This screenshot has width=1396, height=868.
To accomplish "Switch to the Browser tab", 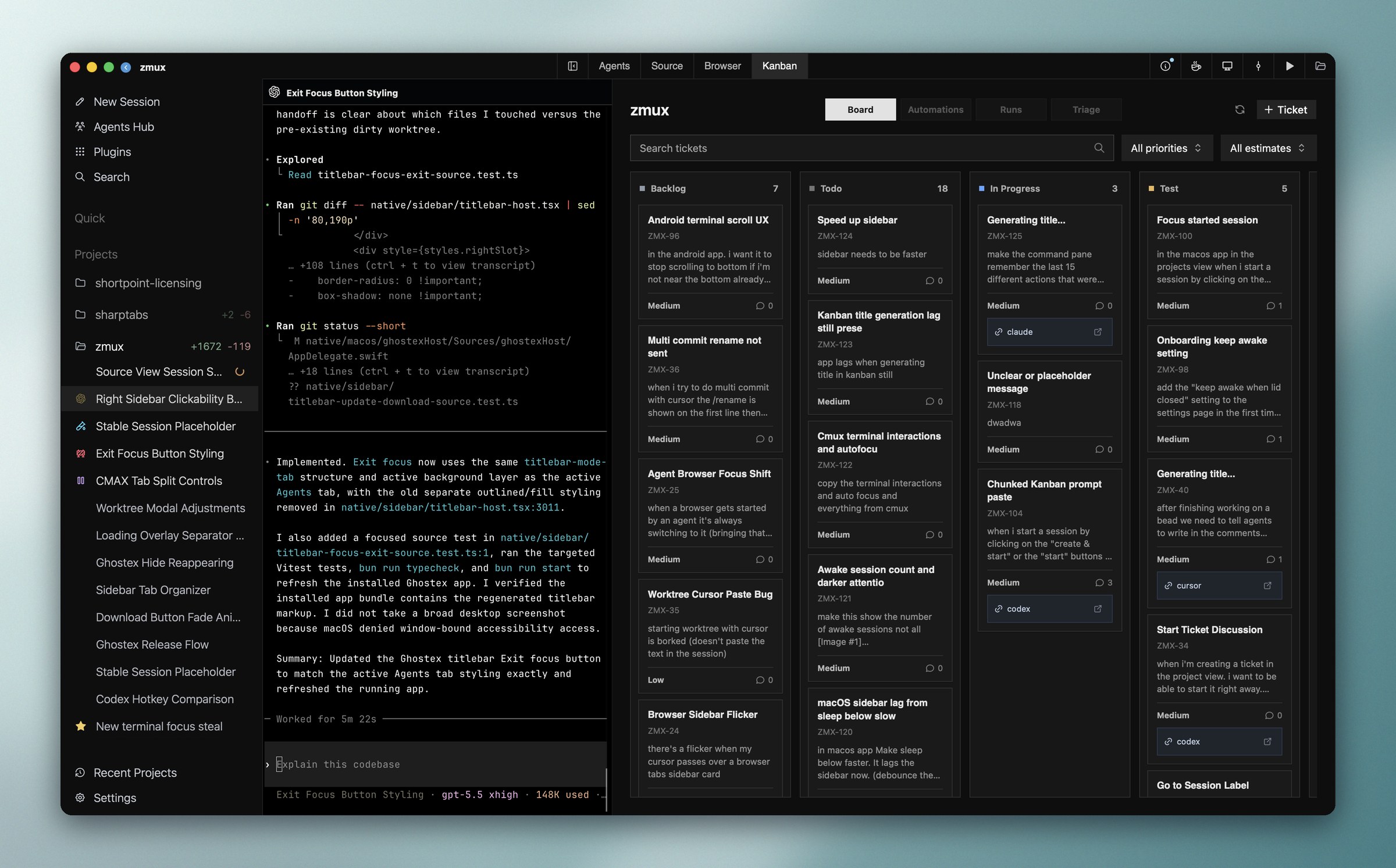I will point(722,66).
